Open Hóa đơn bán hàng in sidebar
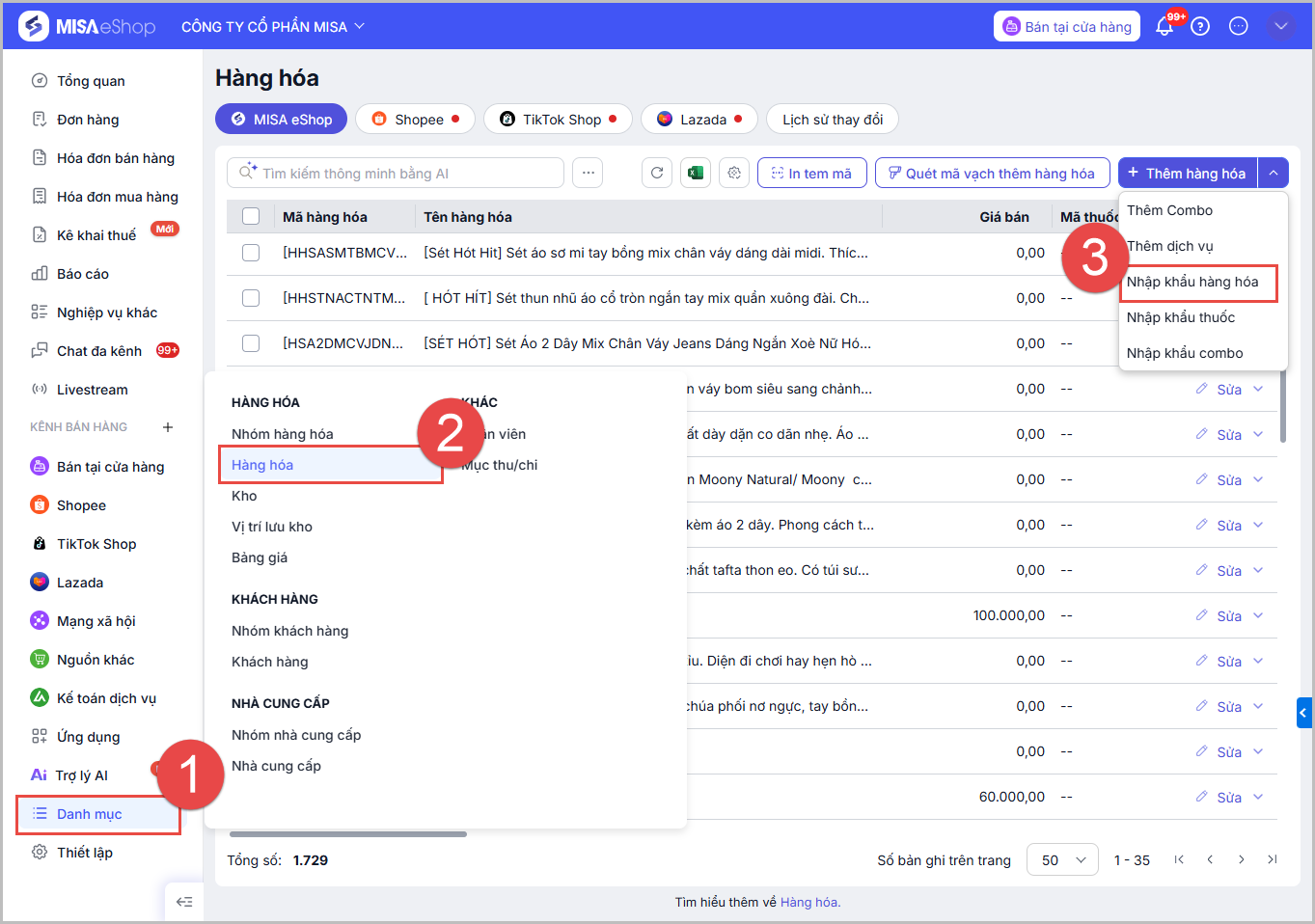Image resolution: width=1315 pixels, height=924 pixels. tap(116, 158)
